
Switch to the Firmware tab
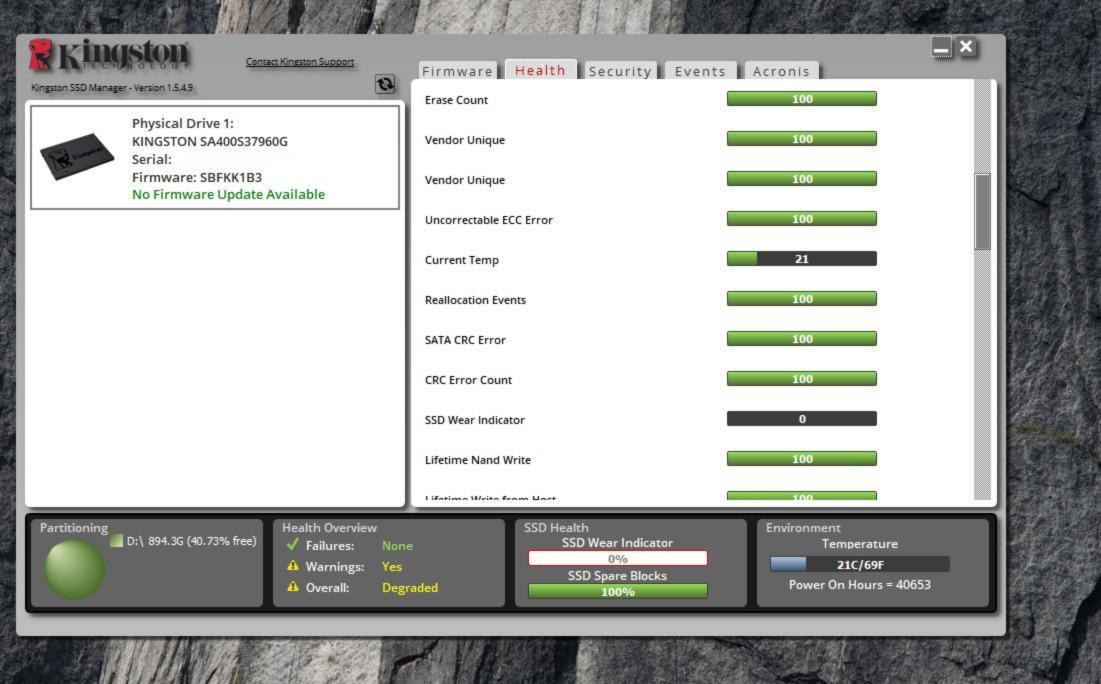coord(458,71)
